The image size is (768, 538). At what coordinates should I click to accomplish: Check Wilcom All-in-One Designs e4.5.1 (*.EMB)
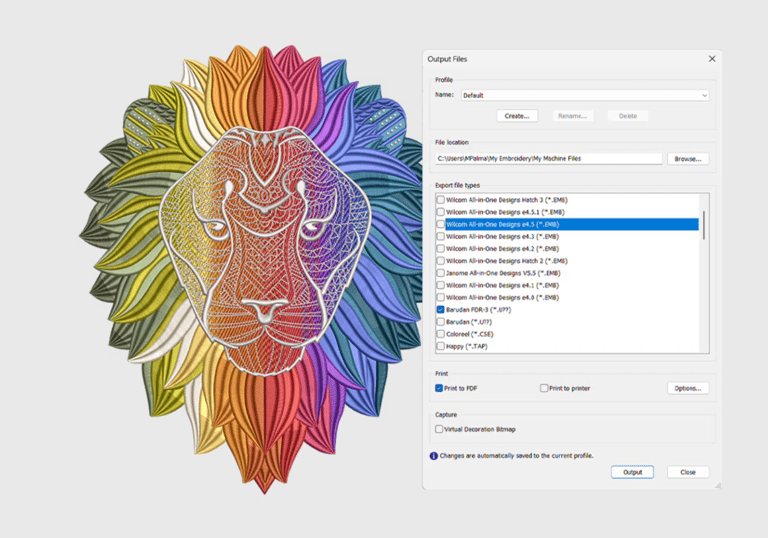click(440, 212)
